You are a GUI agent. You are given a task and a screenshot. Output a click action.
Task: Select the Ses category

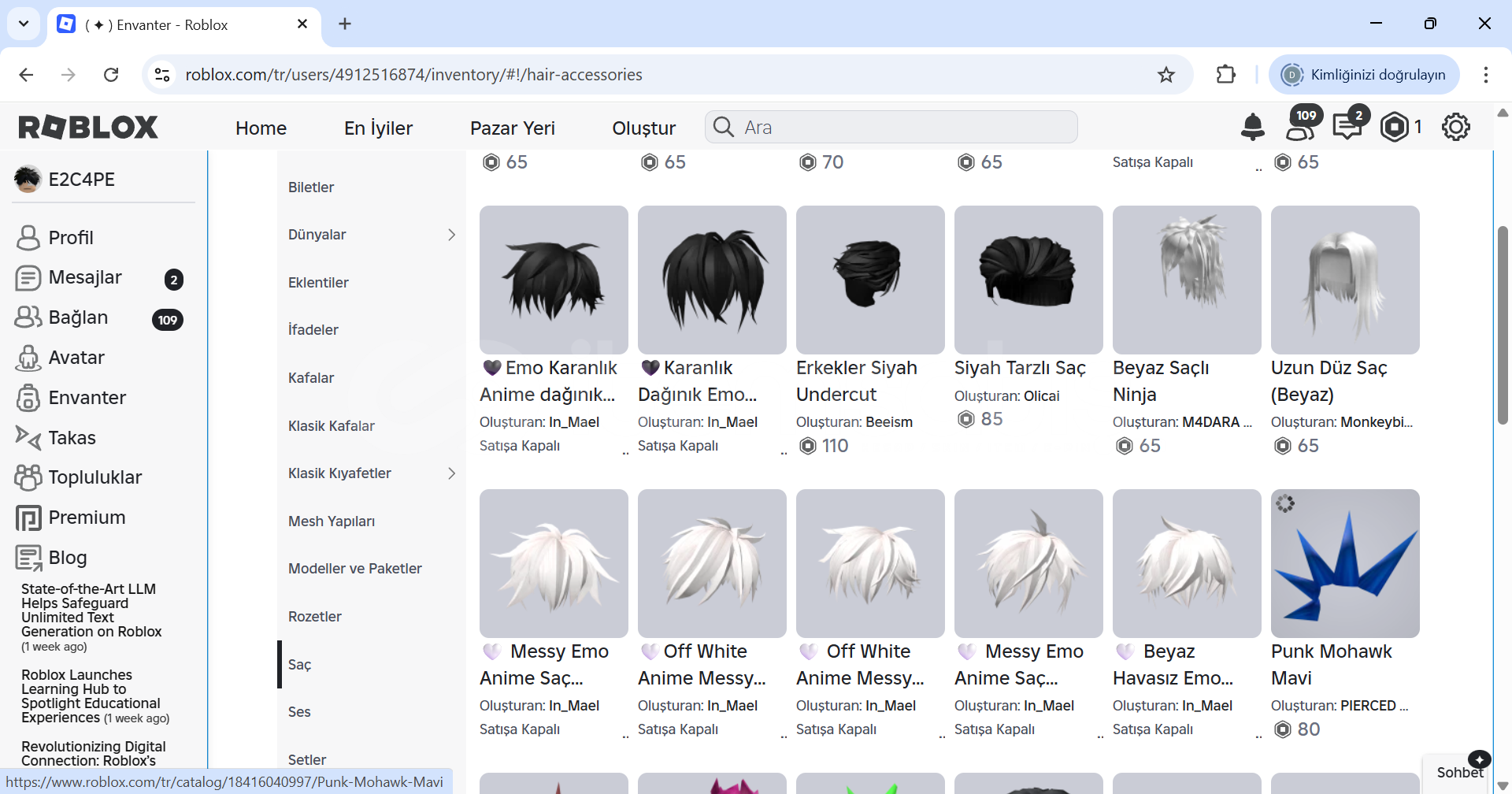click(x=372, y=712)
